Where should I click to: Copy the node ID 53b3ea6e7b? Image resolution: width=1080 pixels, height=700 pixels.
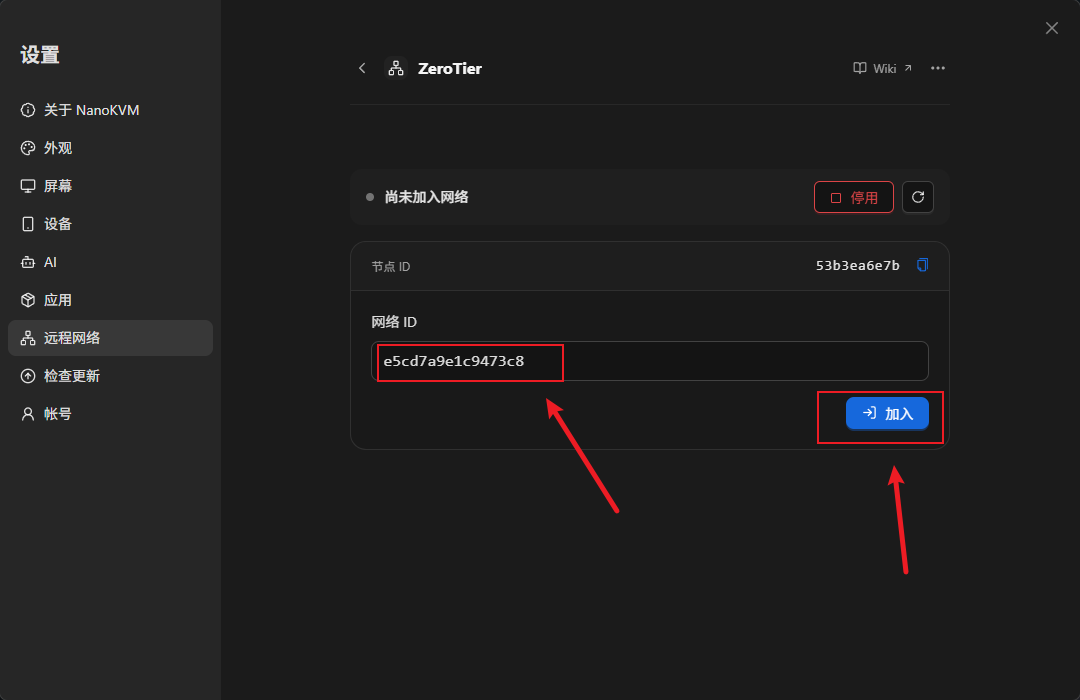[922, 265]
